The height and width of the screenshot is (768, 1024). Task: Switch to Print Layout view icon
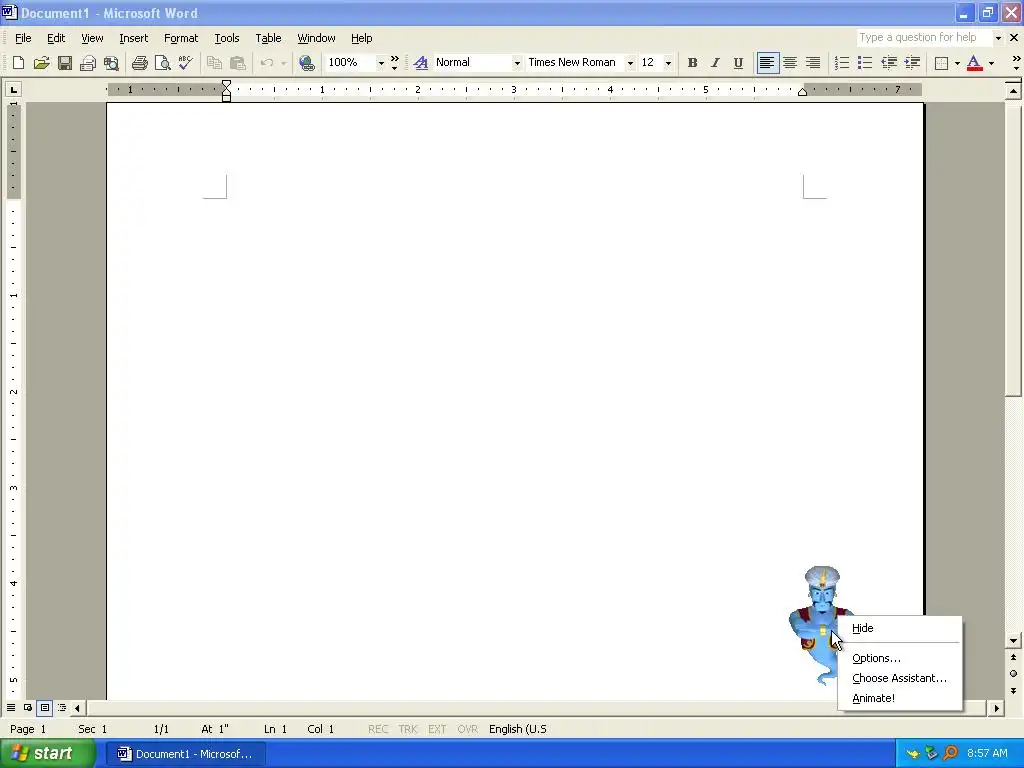click(44, 707)
